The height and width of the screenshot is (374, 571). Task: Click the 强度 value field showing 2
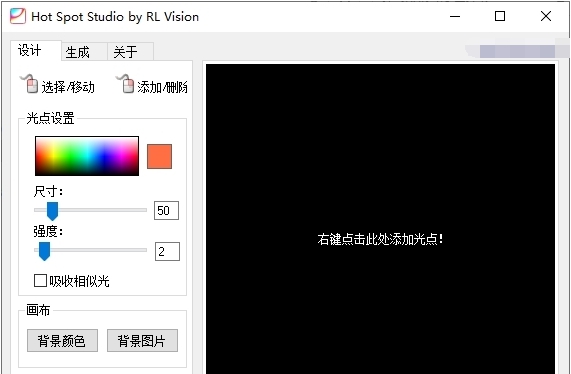[168, 251]
